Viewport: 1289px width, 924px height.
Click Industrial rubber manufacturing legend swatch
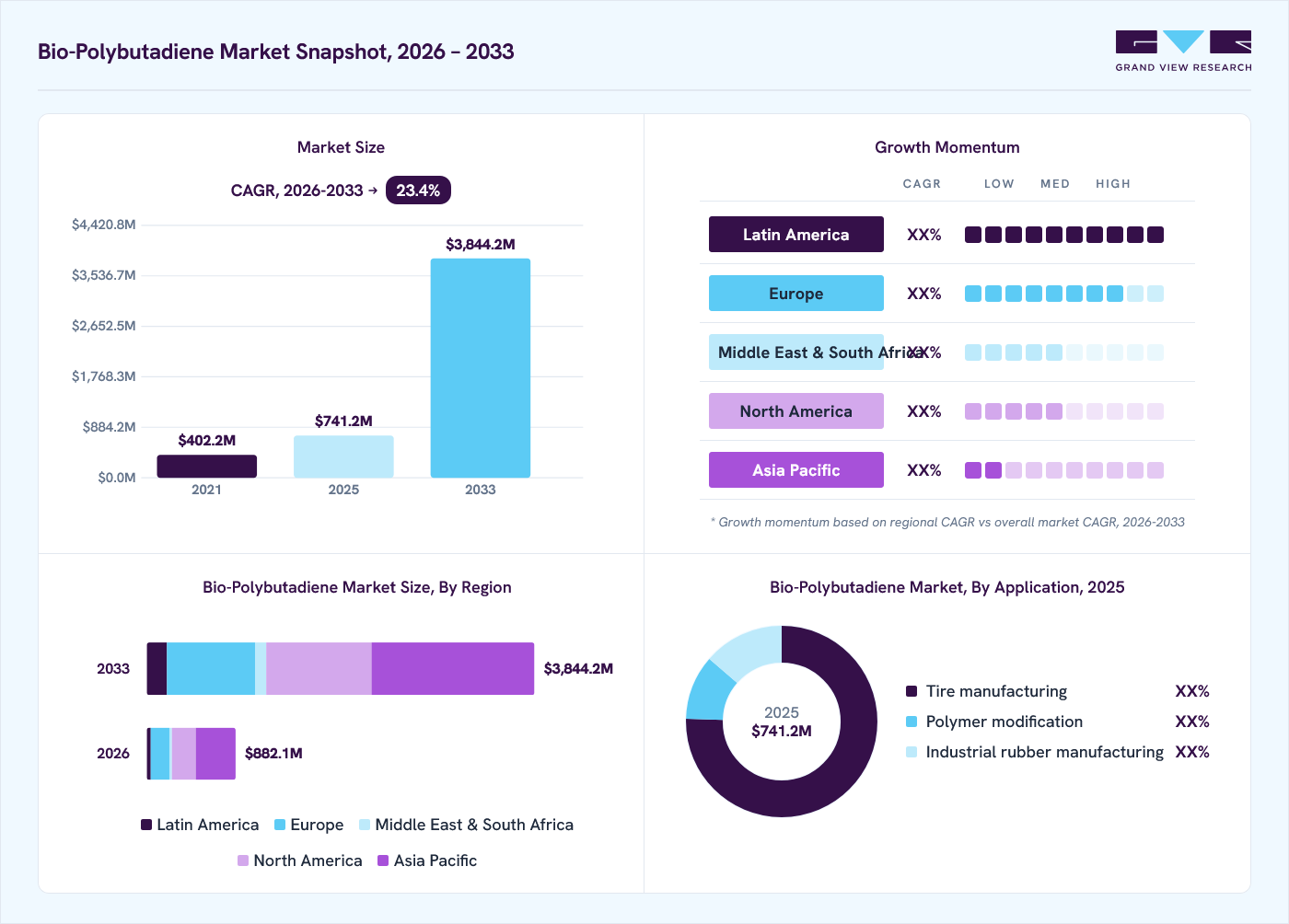(x=912, y=752)
